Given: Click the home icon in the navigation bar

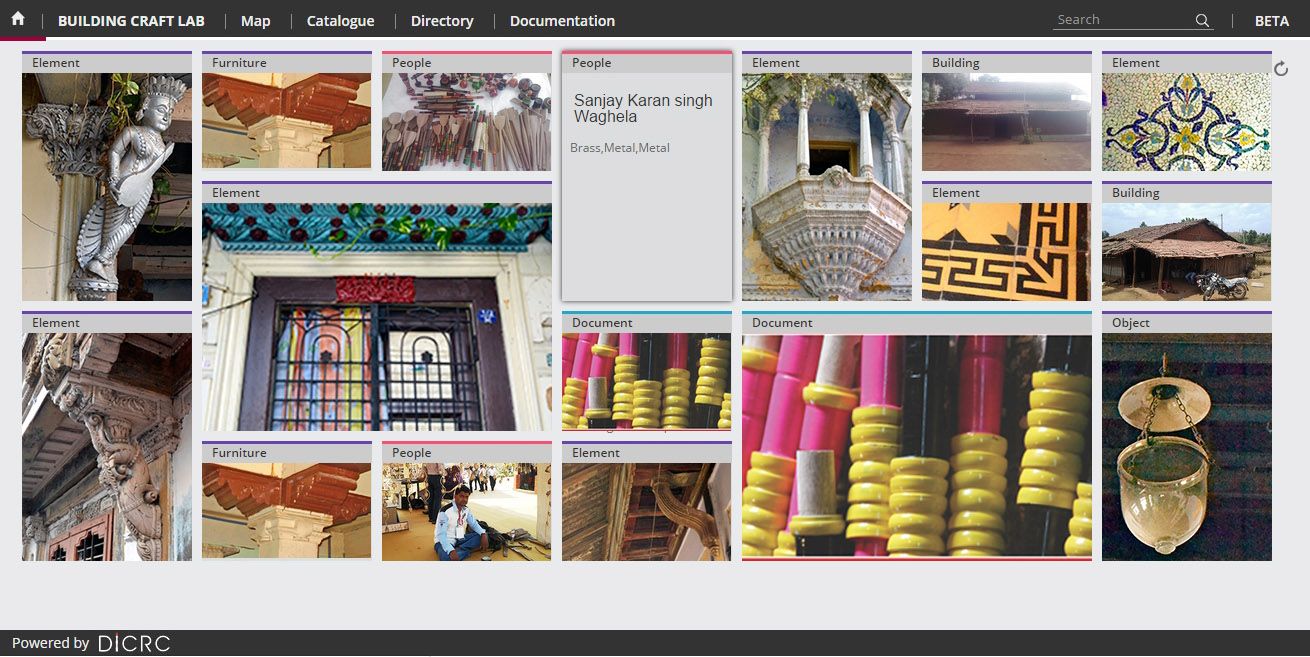Looking at the screenshot, I should point(18,18).
